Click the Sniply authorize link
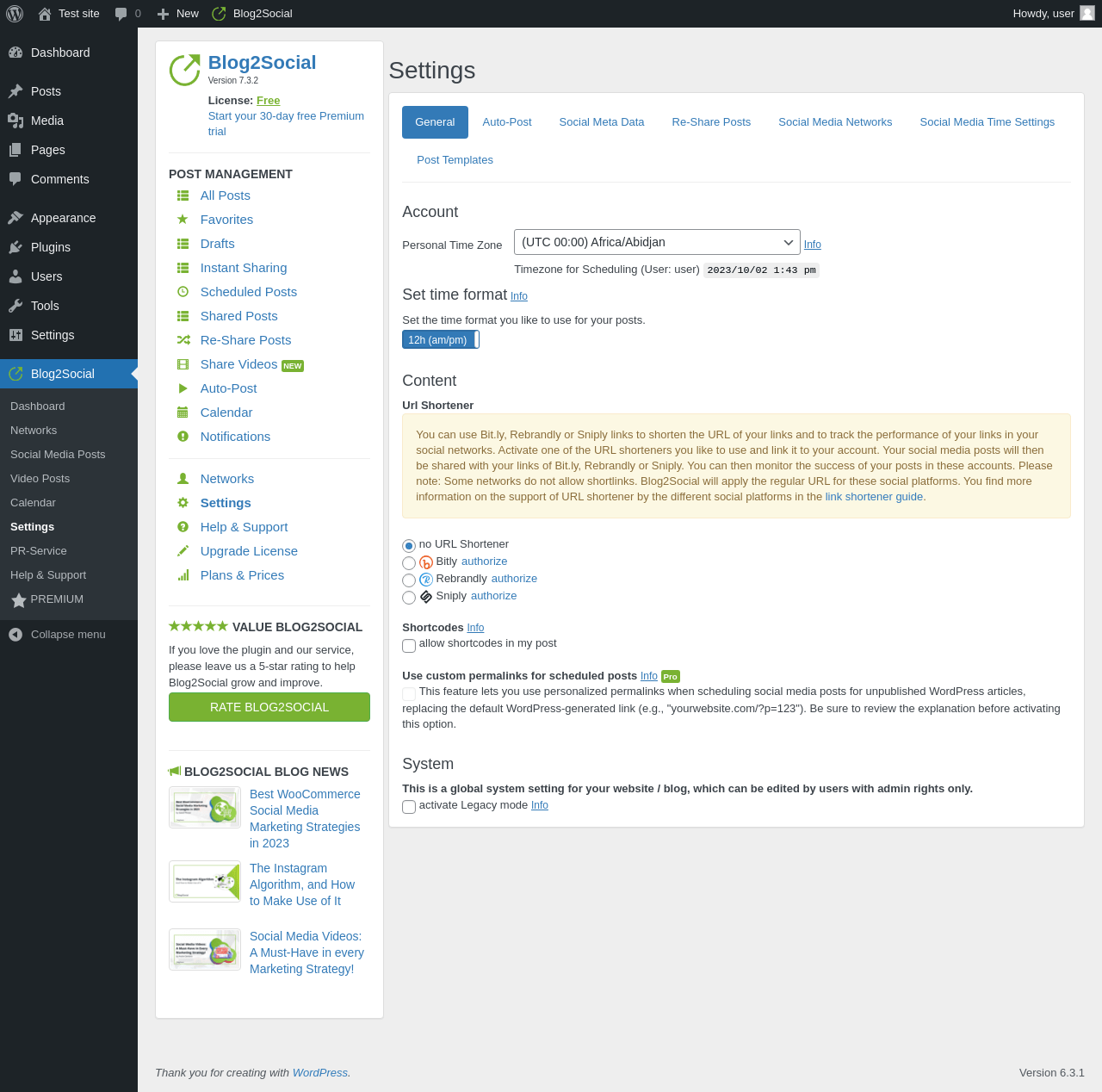 tap(494, 596)
